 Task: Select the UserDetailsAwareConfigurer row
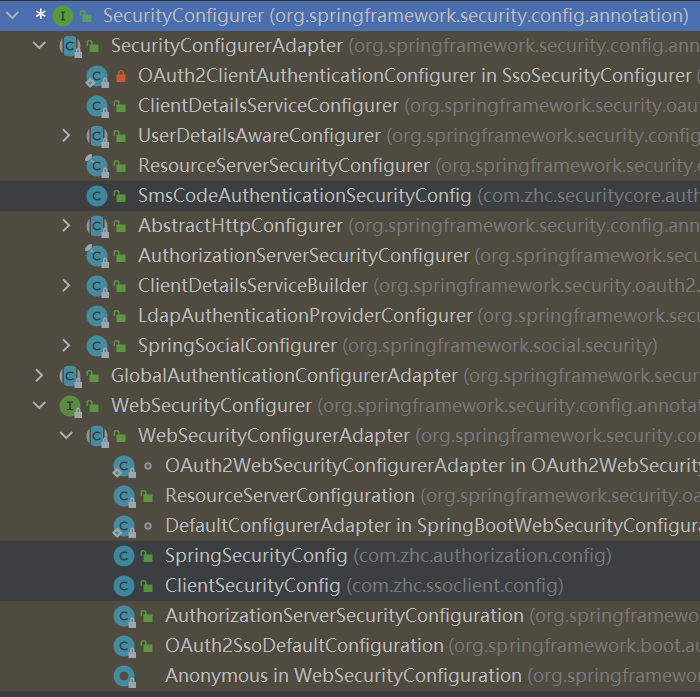click(x=350, y=136)
